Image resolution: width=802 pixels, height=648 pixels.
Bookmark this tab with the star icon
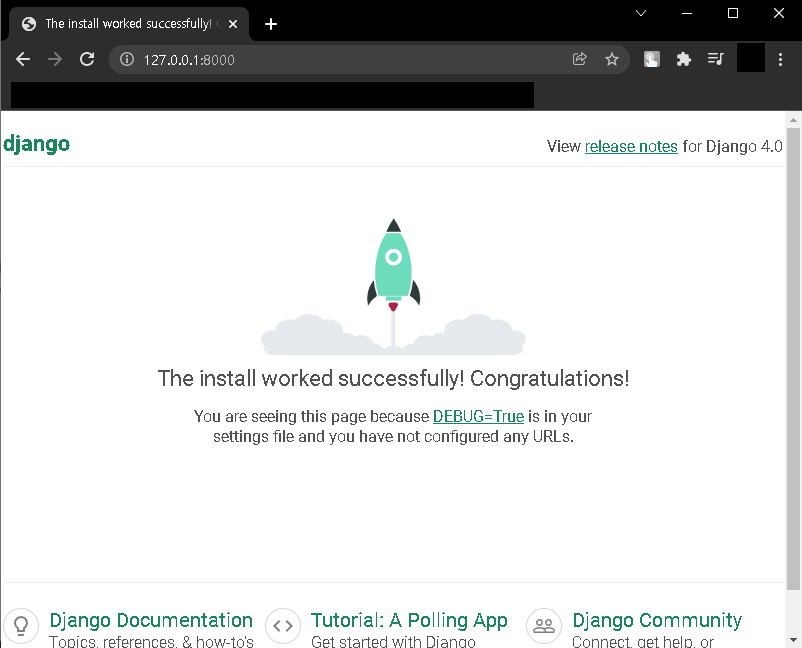tap(612, 59)
